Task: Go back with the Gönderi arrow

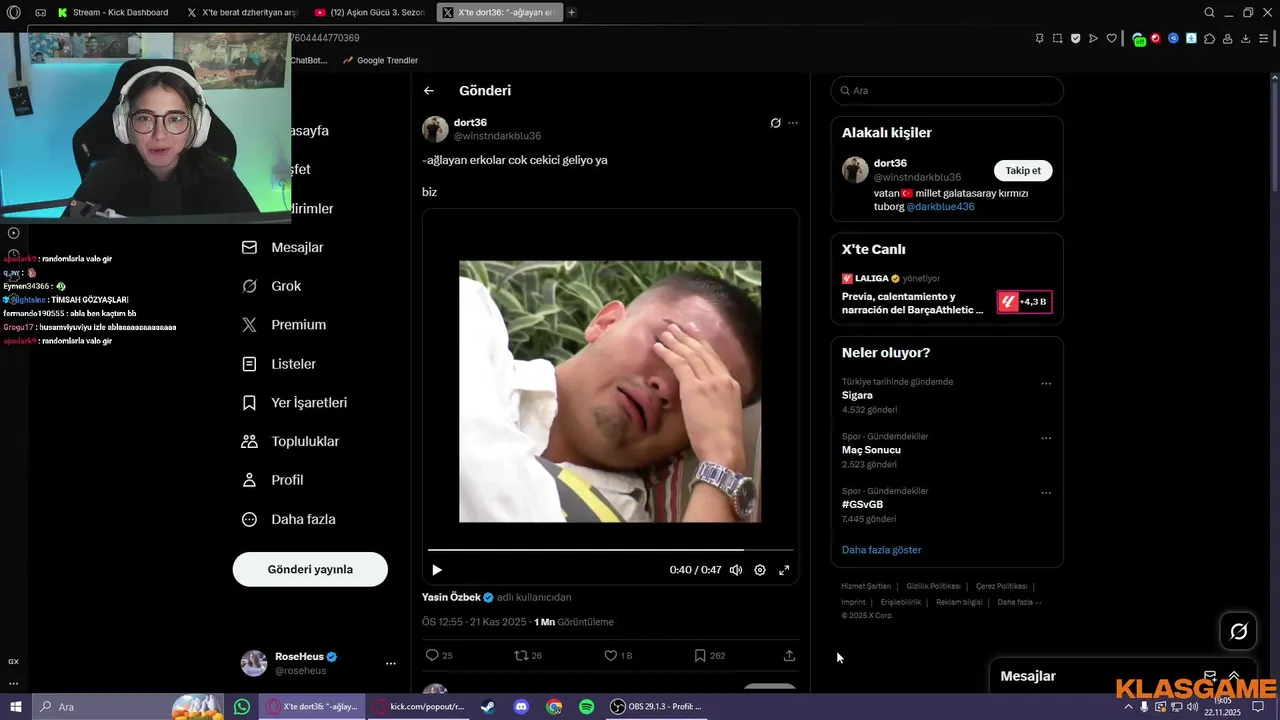Action: [429, 90]
